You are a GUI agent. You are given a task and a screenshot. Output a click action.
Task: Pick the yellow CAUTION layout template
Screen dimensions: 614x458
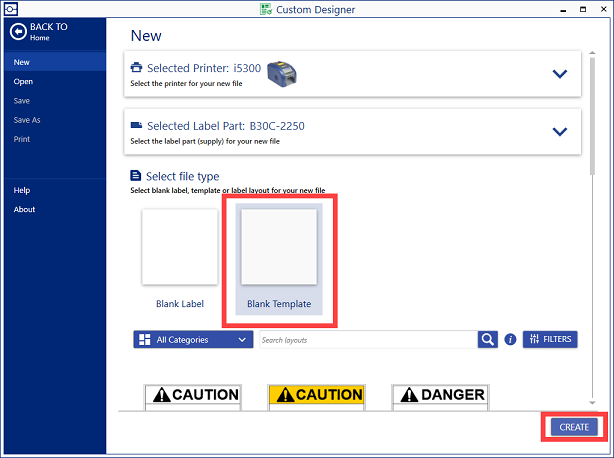click(316, 395)
